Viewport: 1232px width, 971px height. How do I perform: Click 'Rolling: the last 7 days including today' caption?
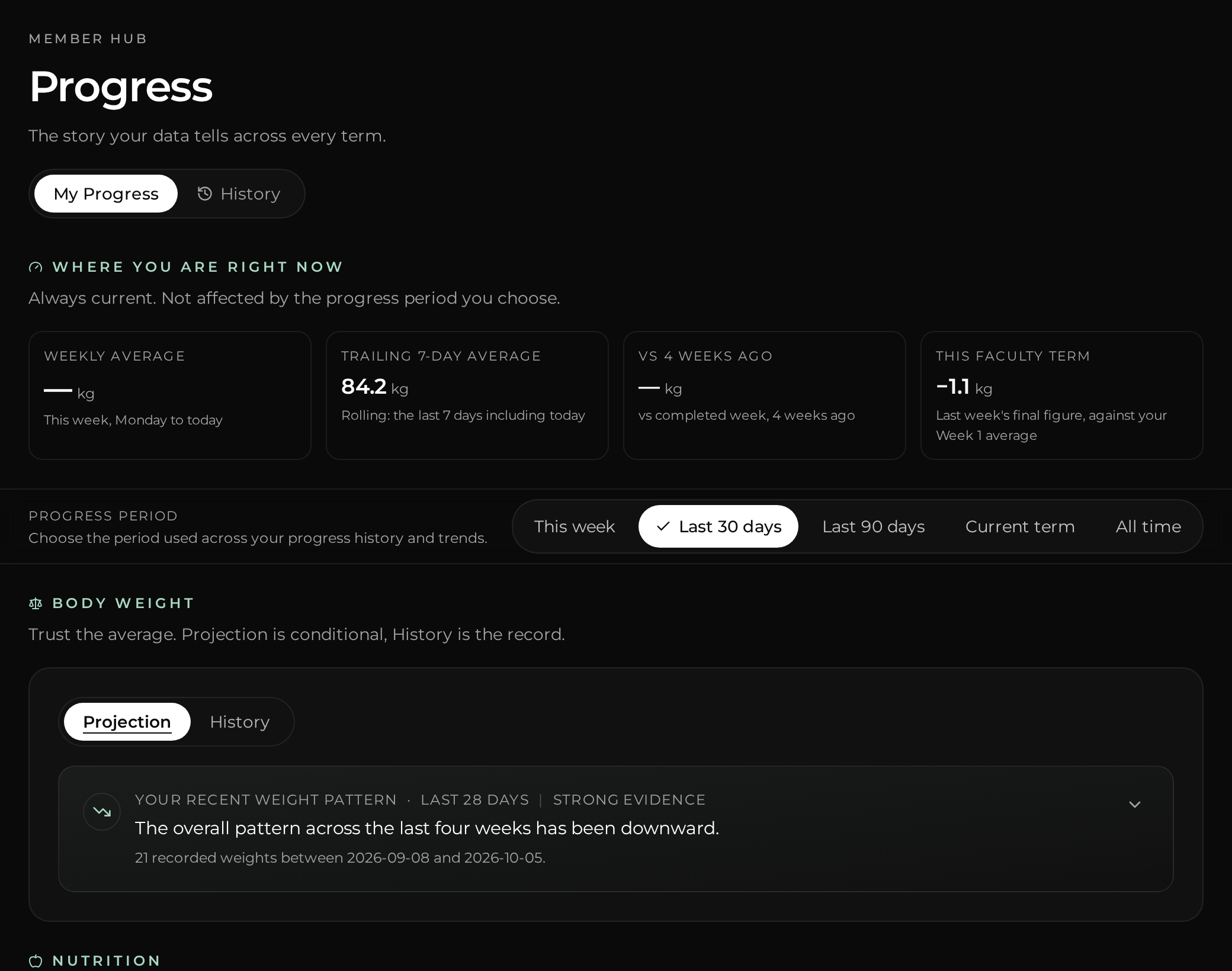click(463, 416)
